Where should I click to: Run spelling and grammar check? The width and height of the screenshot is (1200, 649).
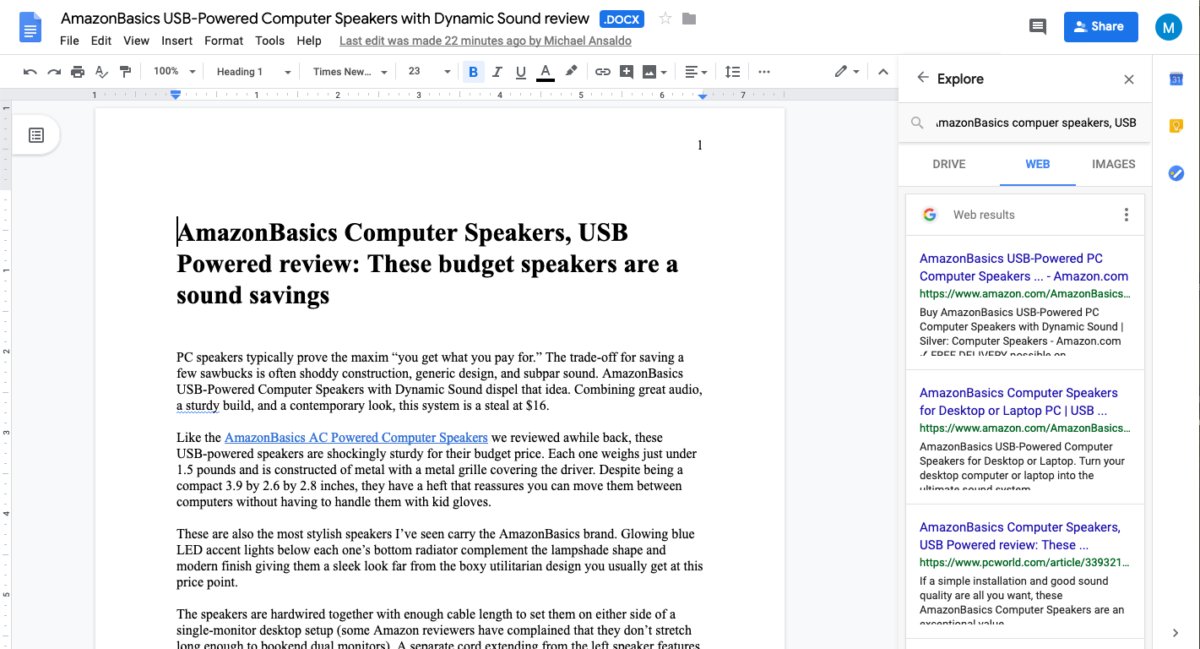101,72
